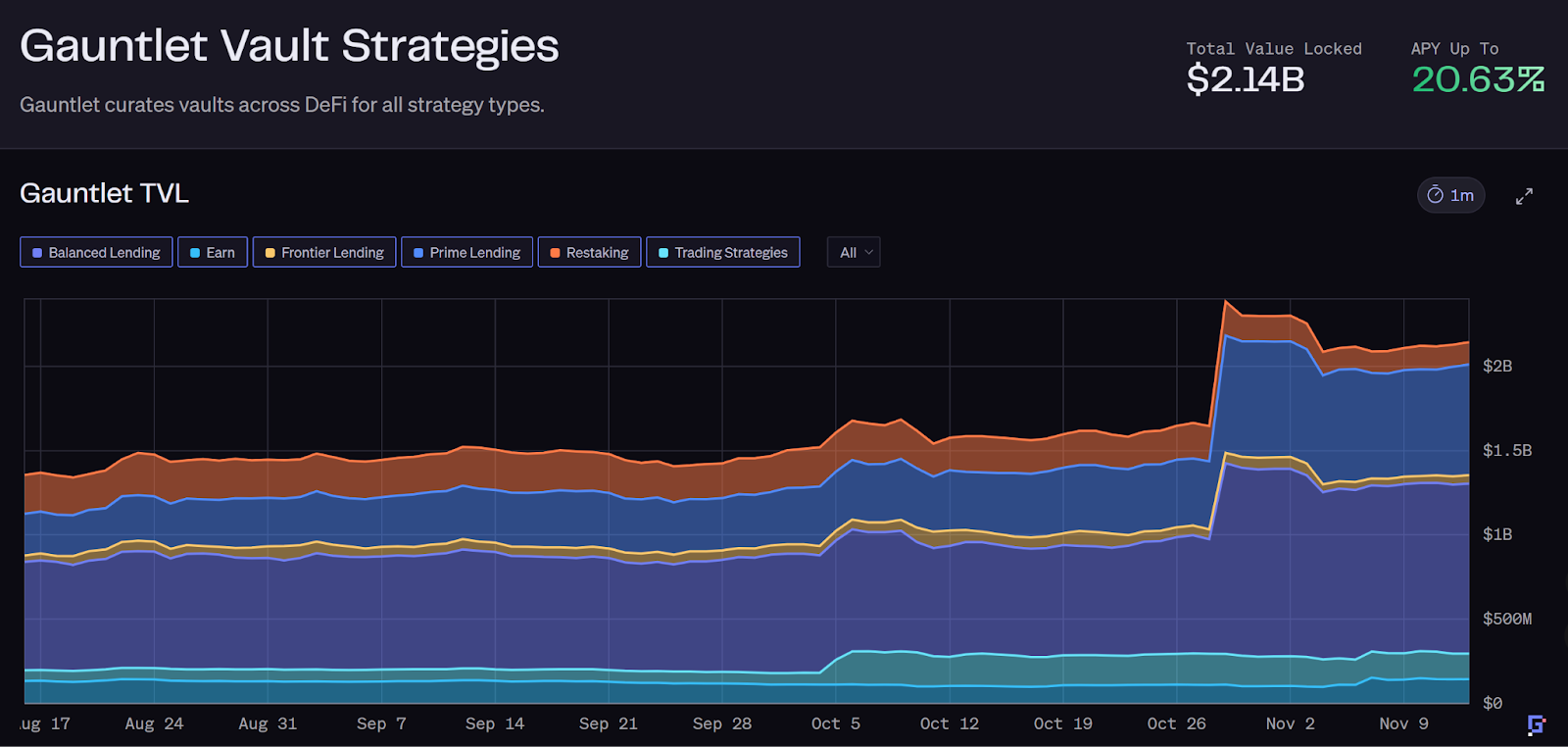Click the Gauntlet TVL chart heading
This screenshot has height=747, width=1568.
[x=104, y=193]
